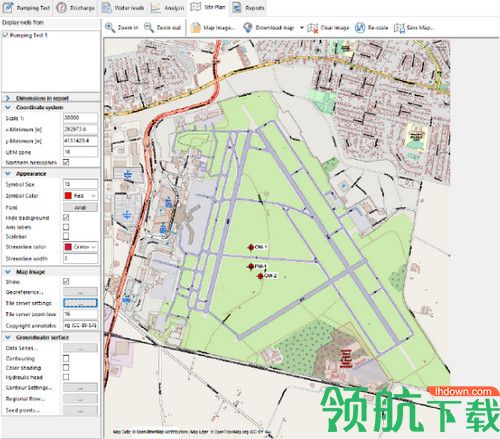Click the Save Map... toolbar label
The height and width of the screenshot is (439, 500).
(x=420, y=28)
